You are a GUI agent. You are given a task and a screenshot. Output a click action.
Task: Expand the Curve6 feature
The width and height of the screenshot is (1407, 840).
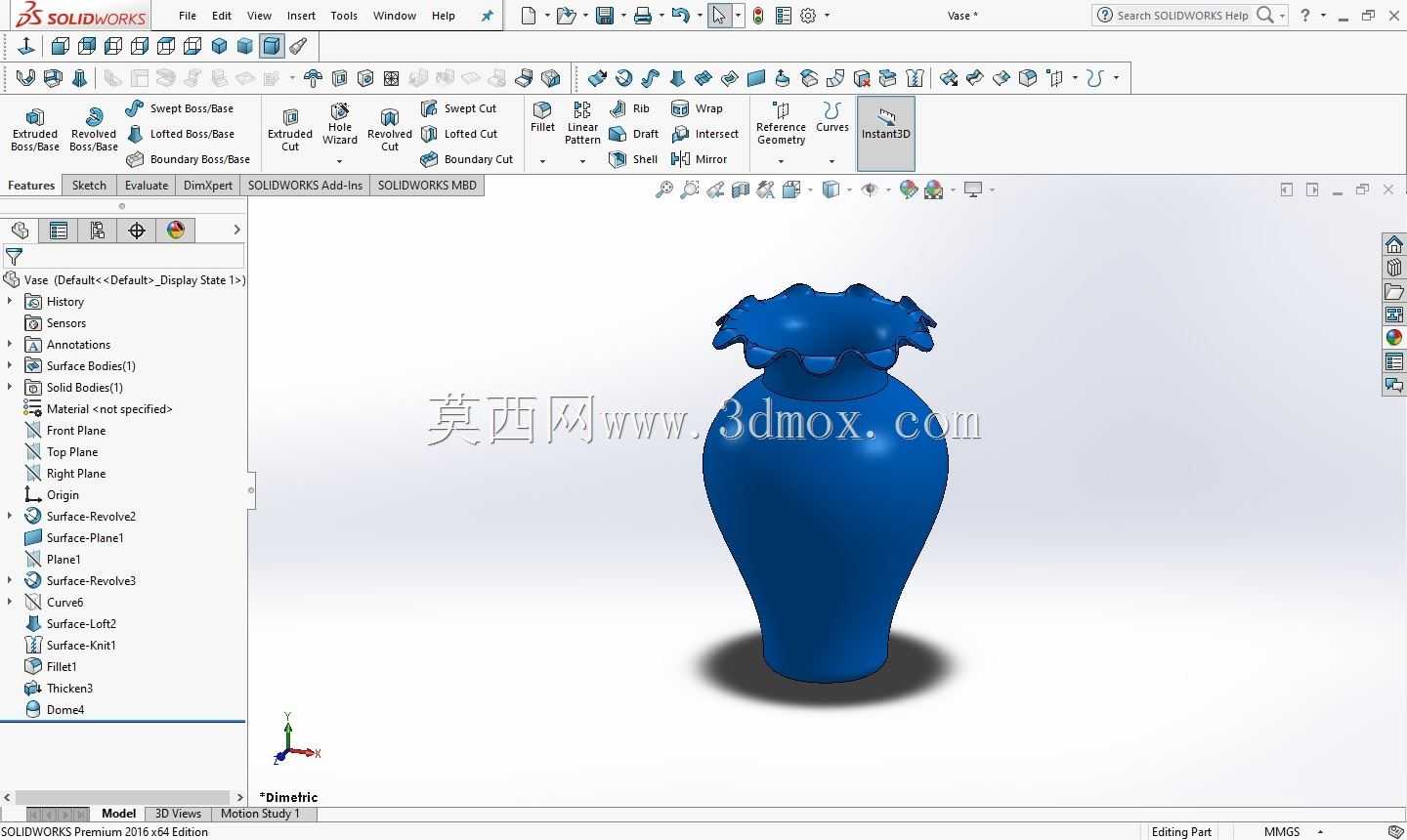point(10,603)
